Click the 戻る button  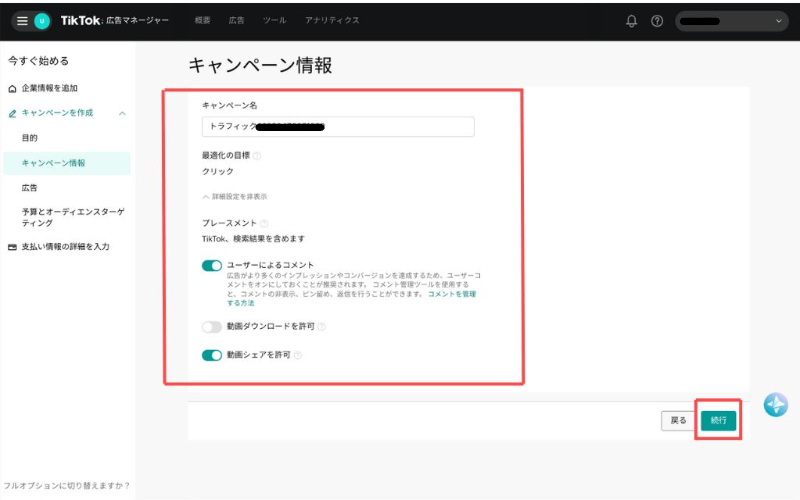[x=677, y=420]
